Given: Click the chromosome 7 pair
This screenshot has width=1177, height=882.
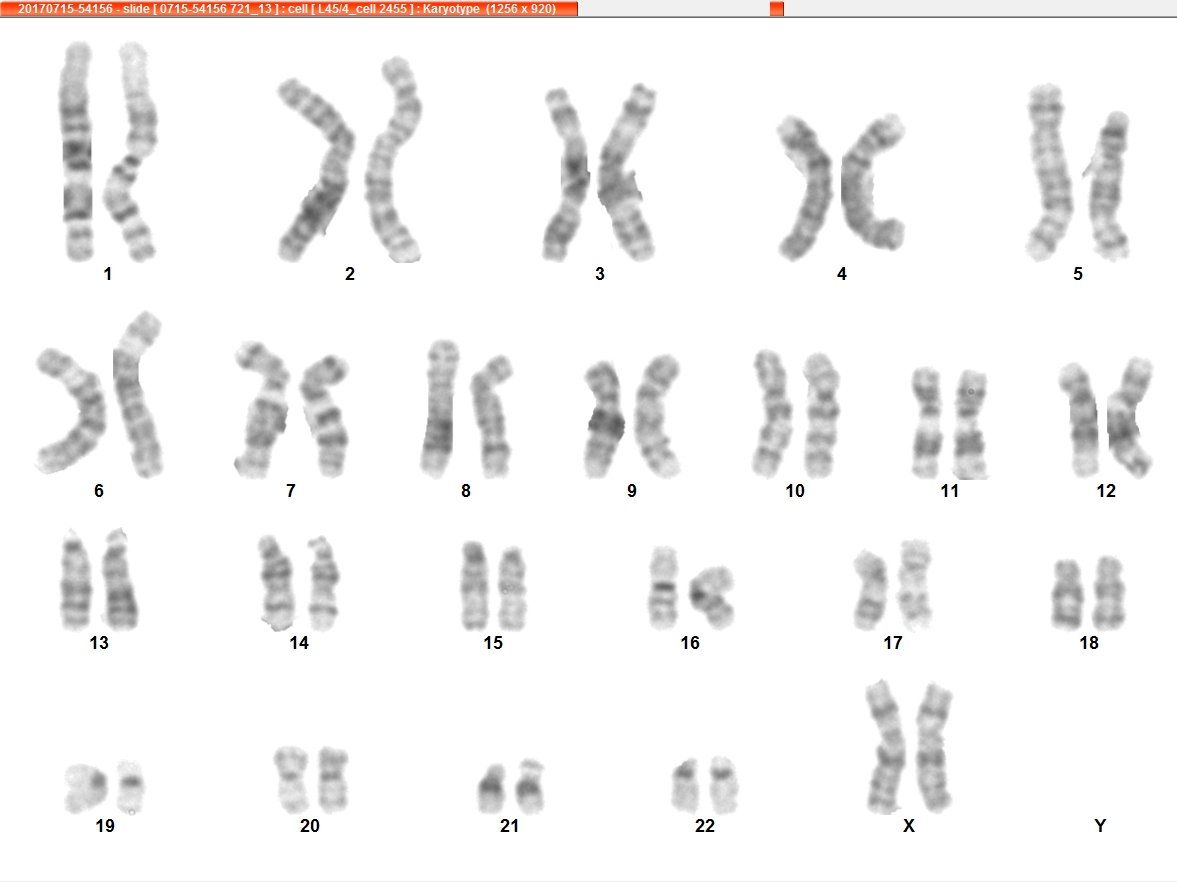Looking at the screenshot, I should 291,409.
